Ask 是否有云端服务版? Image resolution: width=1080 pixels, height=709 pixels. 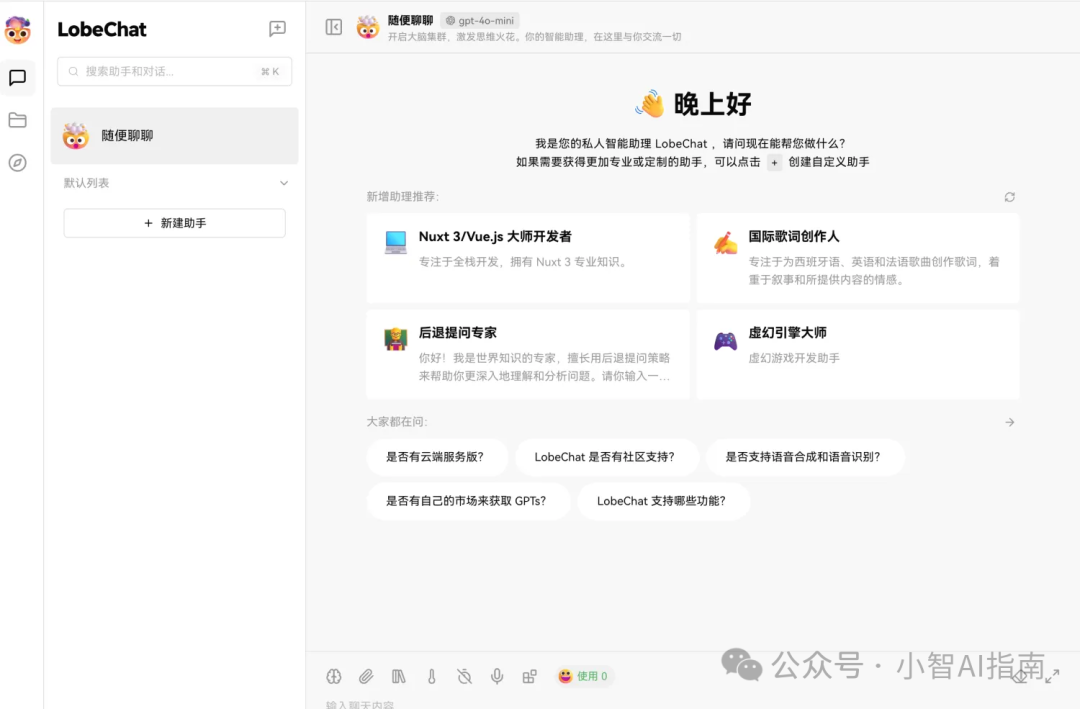435,457
